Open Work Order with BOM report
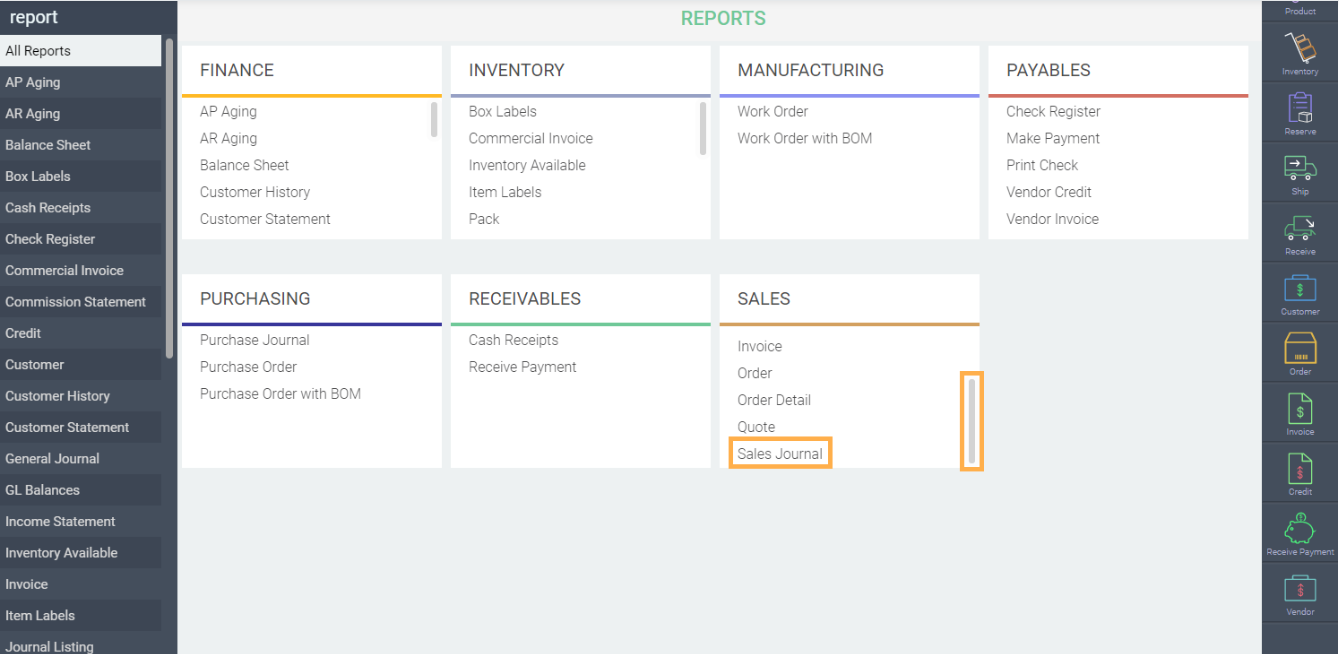This screenshot has height=655, width=1339. point(804,139)
